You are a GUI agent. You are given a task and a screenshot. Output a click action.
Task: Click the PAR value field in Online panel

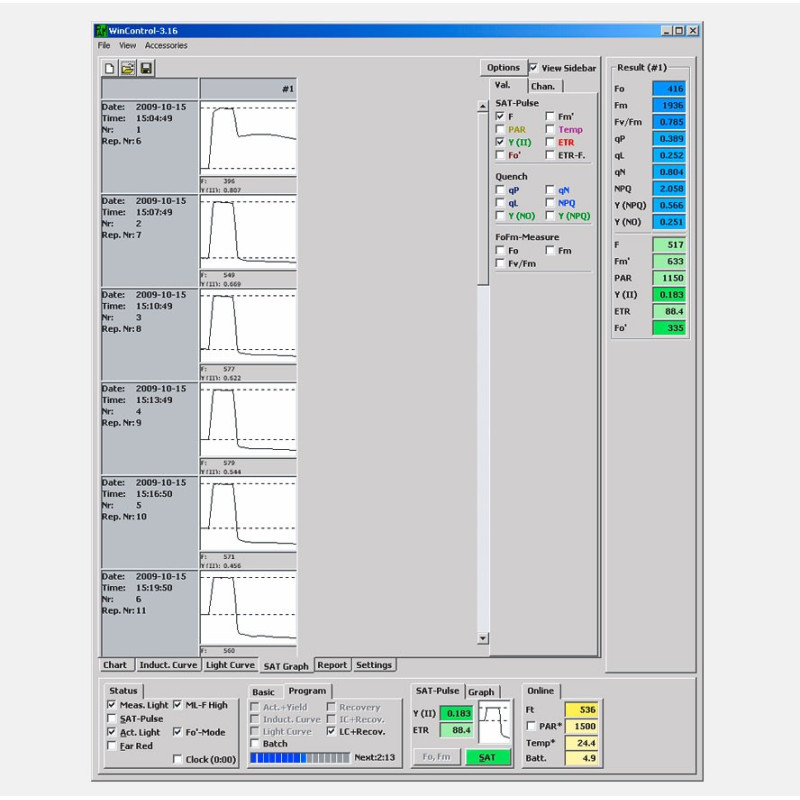583,726
